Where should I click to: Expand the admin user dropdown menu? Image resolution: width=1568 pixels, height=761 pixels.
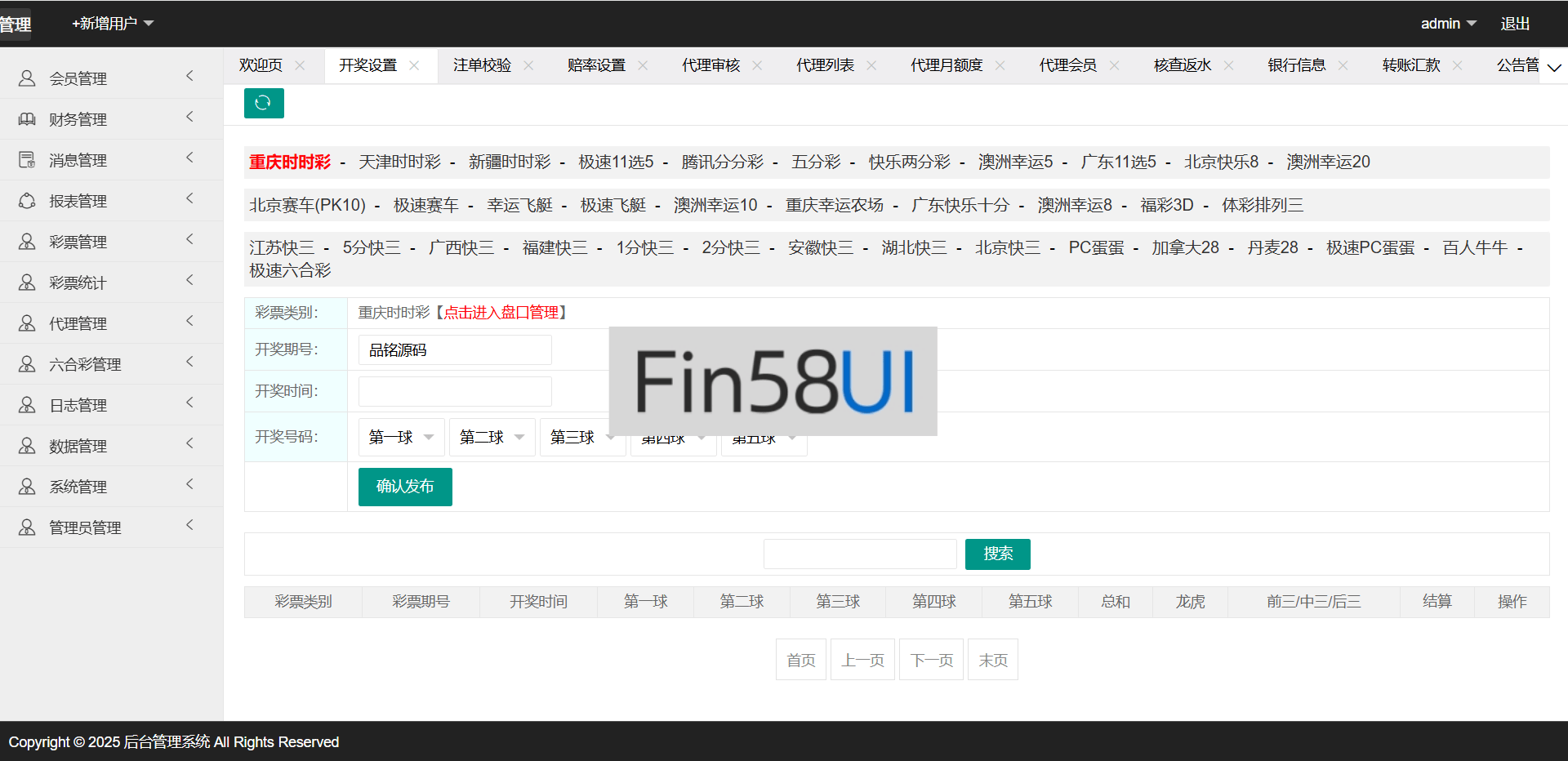(x=1448, y=24)
